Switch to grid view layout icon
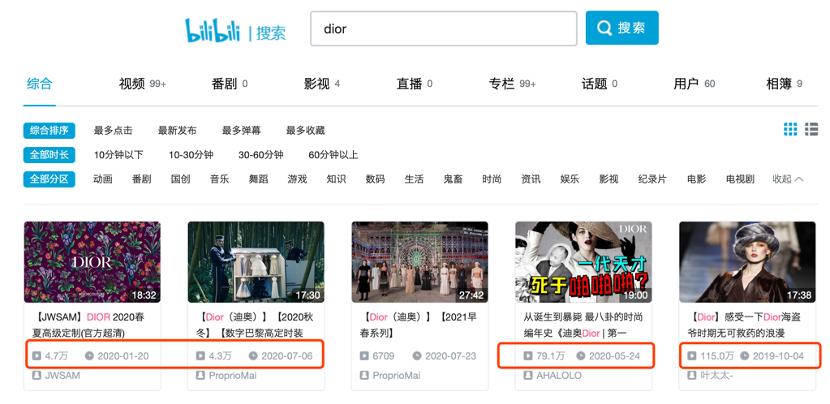The width and height of the screenshot is (830, 404). [790, 129]
